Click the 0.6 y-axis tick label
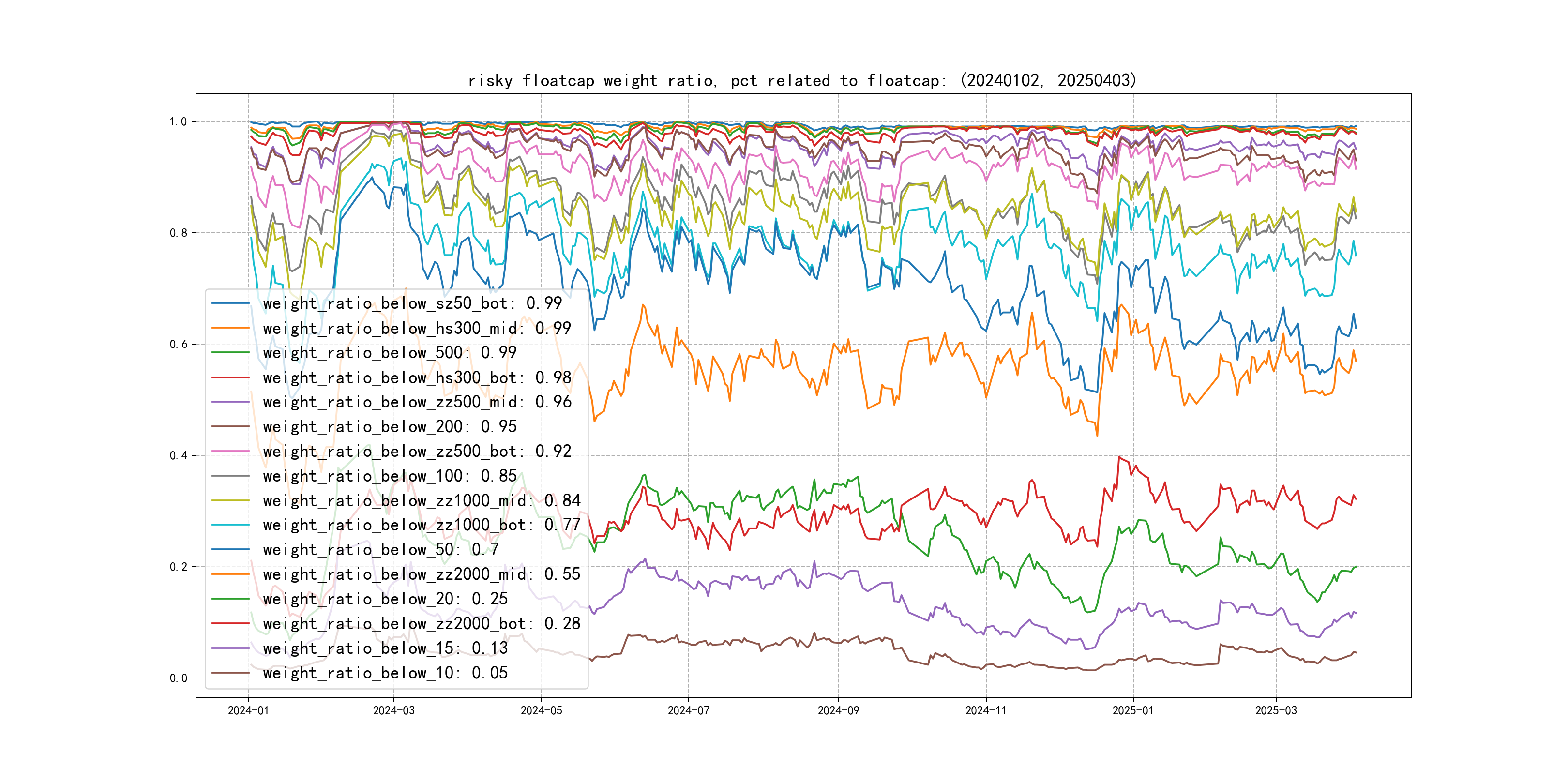The height and width of the screenshot is (784, 1568). (179, 344)
